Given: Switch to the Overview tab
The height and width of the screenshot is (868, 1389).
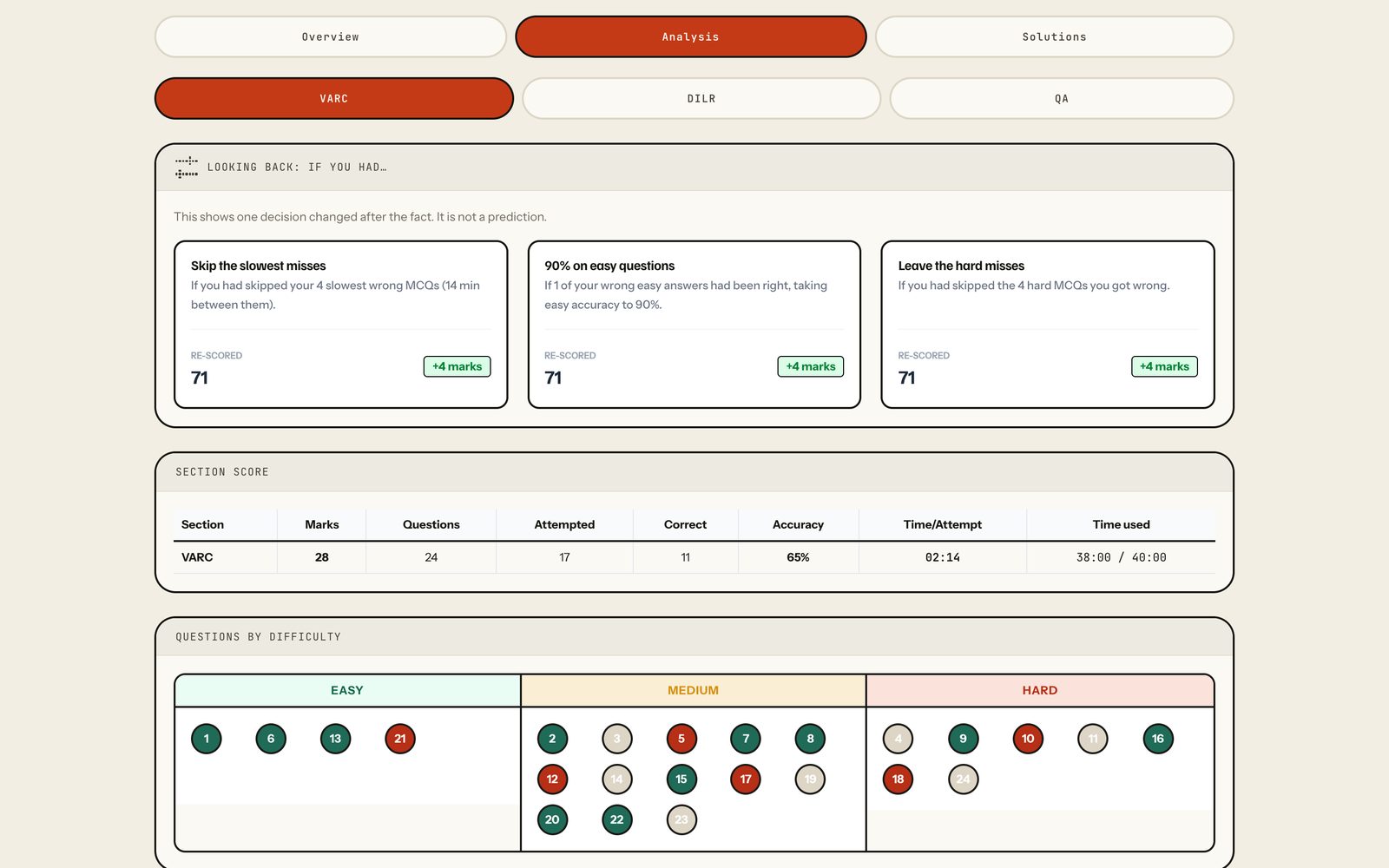Looking at the screenshot, I should tap(330, 36).
